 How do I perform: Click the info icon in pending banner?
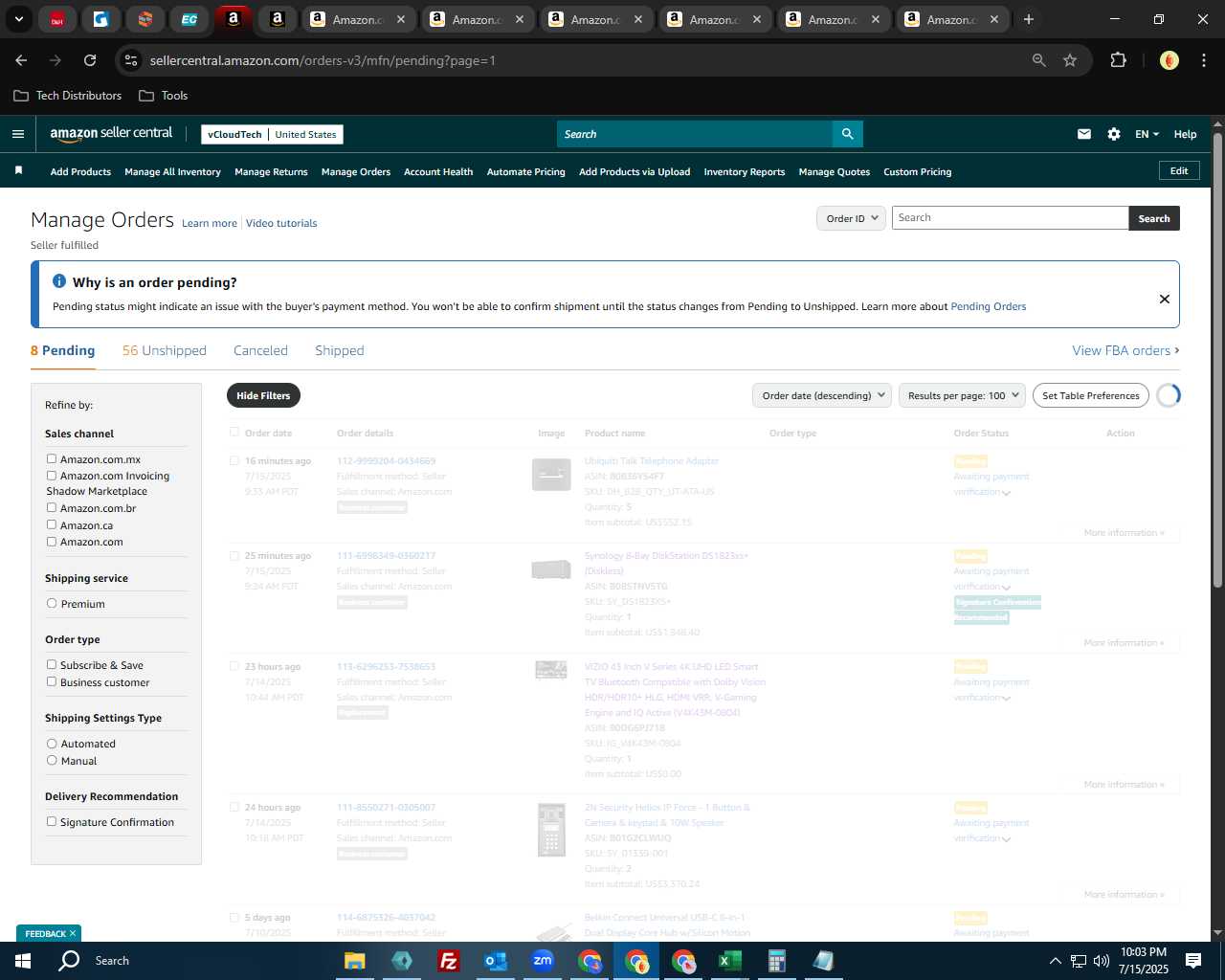(59, 281)
